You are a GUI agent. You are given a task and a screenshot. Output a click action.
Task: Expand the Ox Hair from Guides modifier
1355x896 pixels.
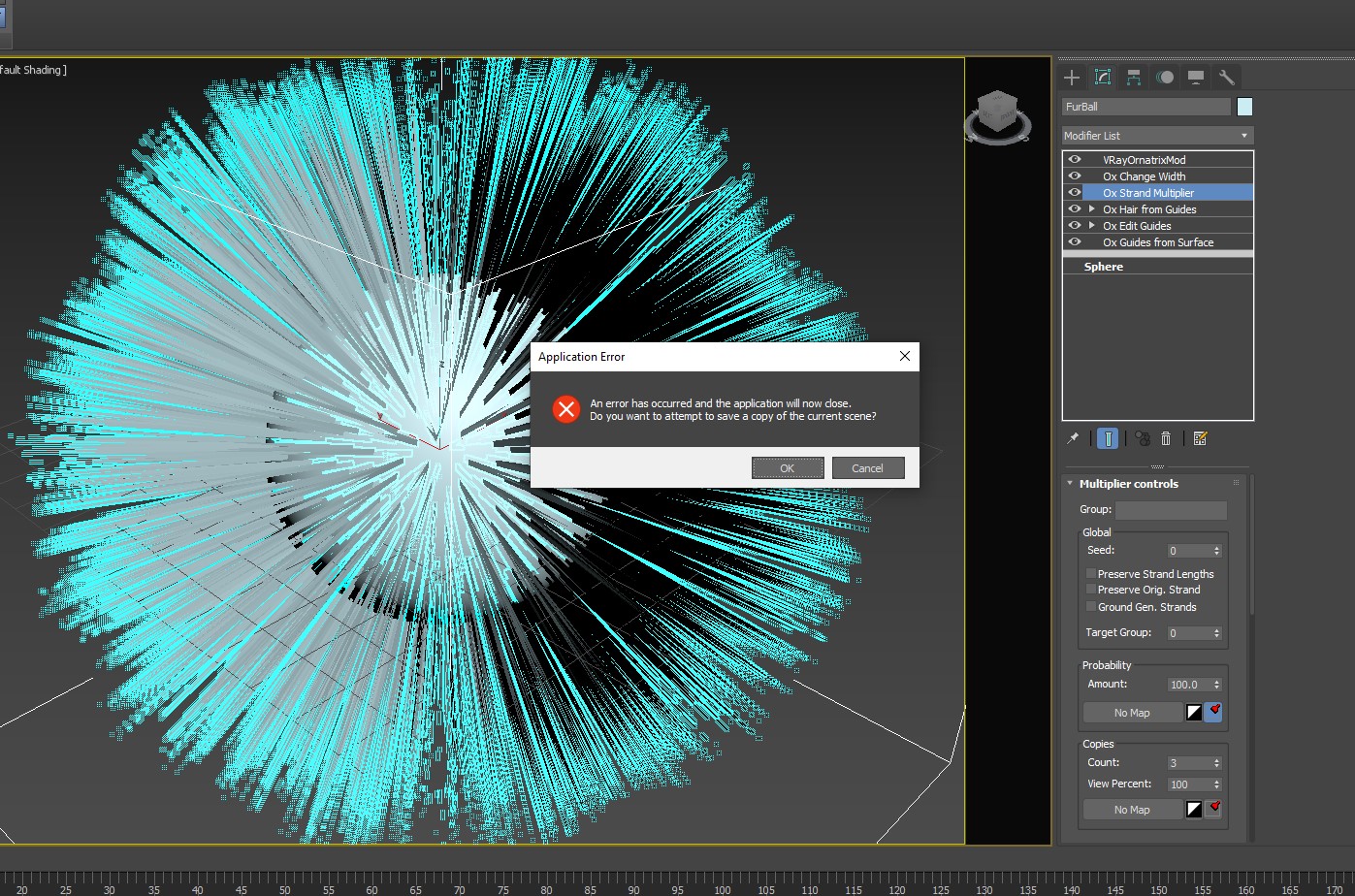tap(1092, 209)
